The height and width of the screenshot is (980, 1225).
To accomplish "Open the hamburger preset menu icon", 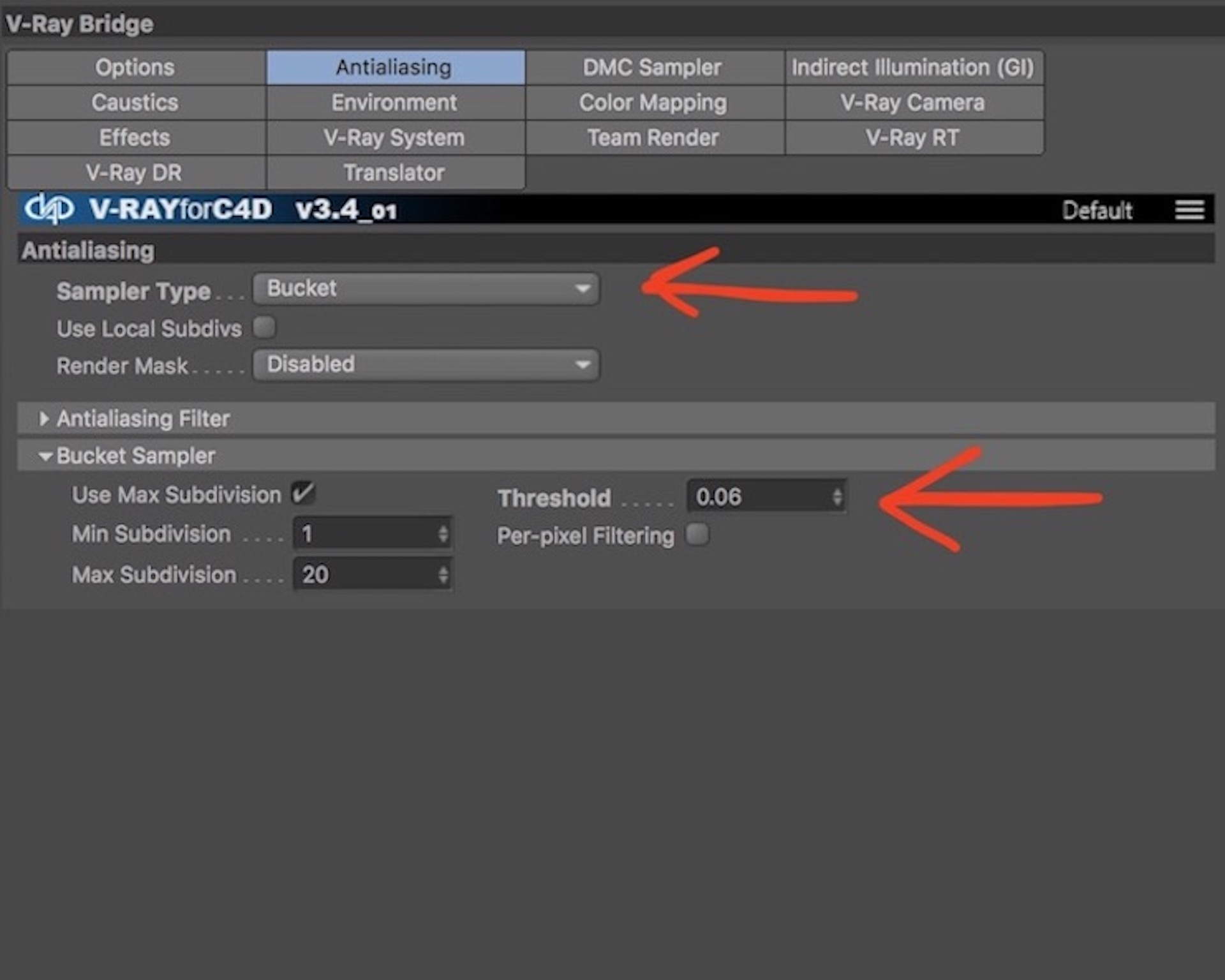I will 1190,210.
